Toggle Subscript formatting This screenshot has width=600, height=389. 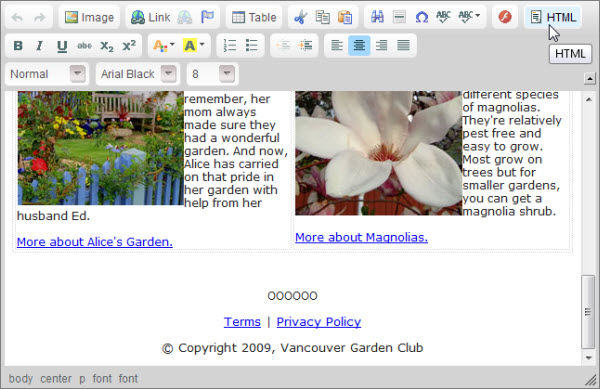[107, 46]
